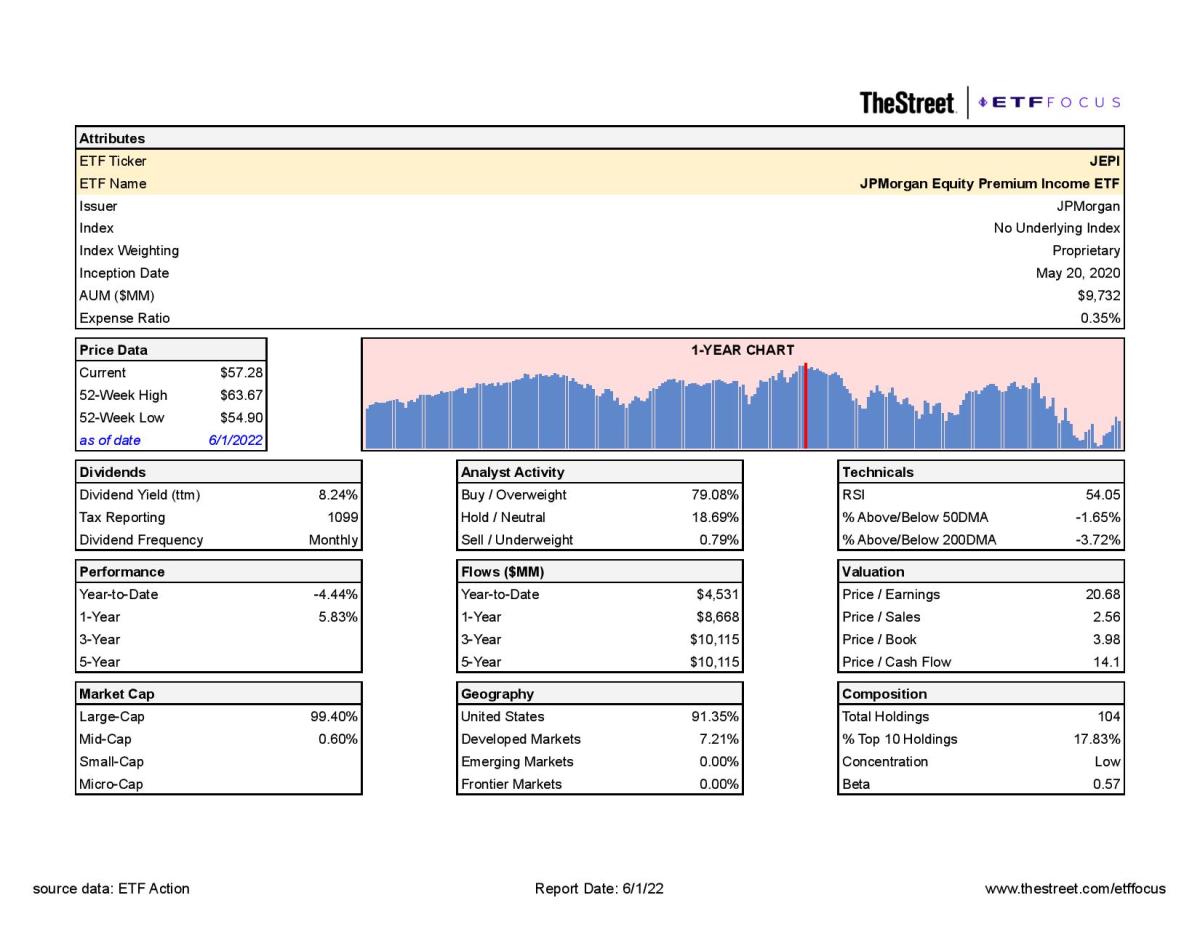Click the 52-Week Low value $54.90
Viewport: 1200px width, 927px height.
[x=241, y=418]
